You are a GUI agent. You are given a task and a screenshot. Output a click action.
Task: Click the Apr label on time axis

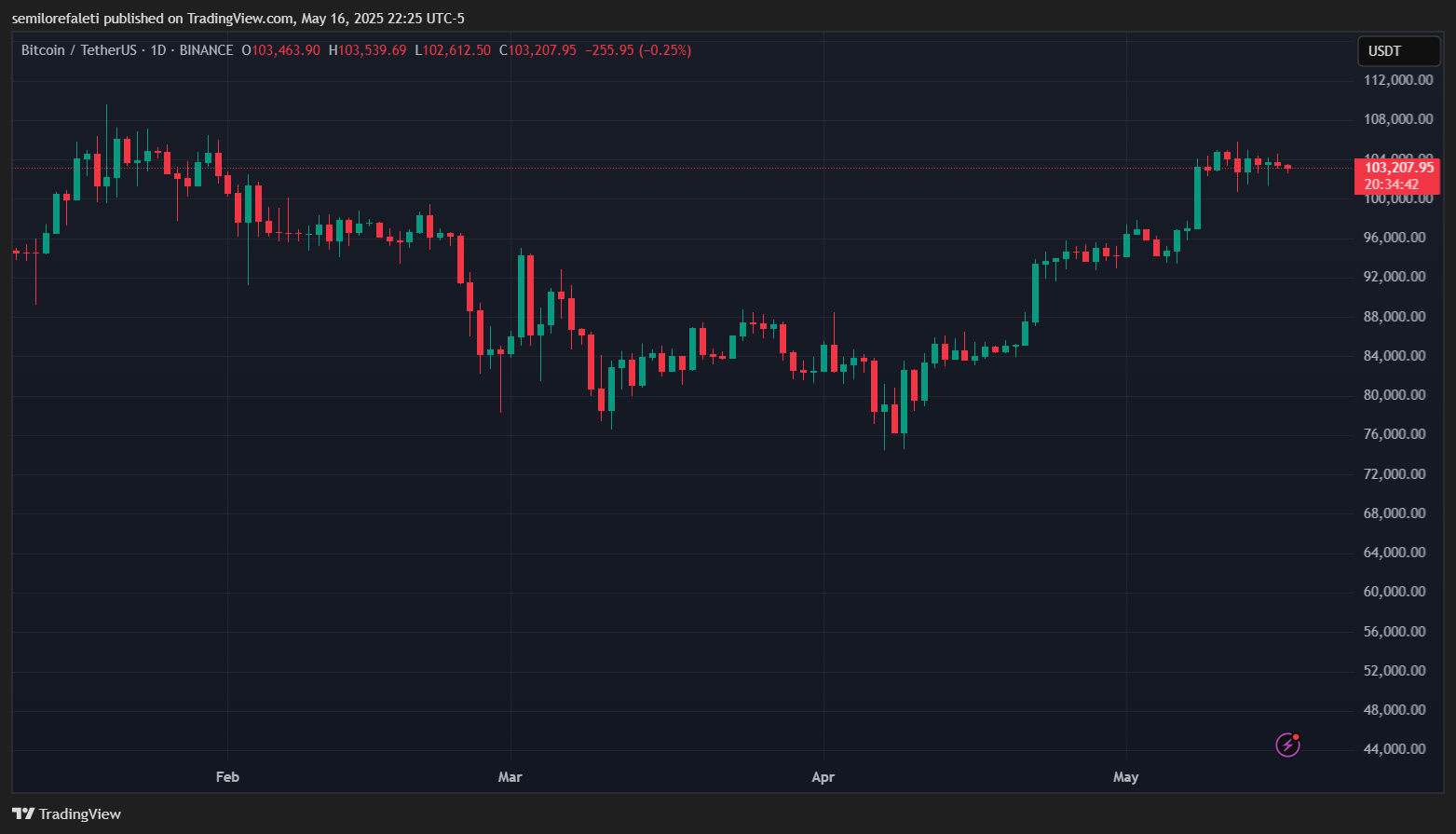(823, 776)
